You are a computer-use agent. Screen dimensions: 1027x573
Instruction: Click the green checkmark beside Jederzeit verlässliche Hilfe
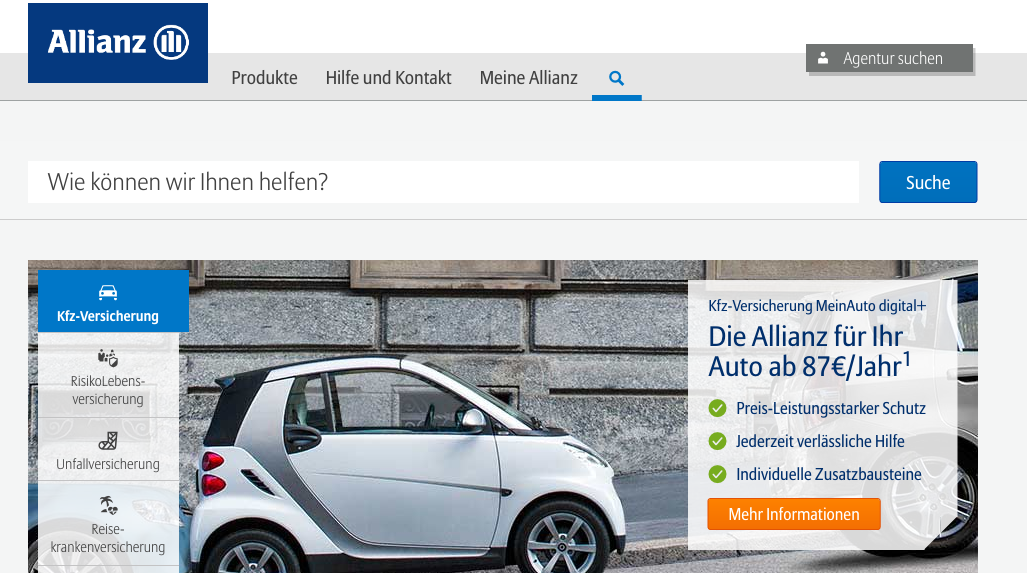tap(717, 441)
